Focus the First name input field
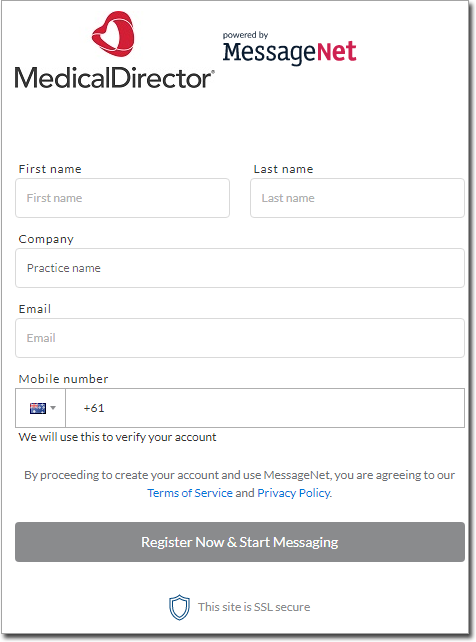The width and height of the screenshot is (476, 642). coord(122,198)
